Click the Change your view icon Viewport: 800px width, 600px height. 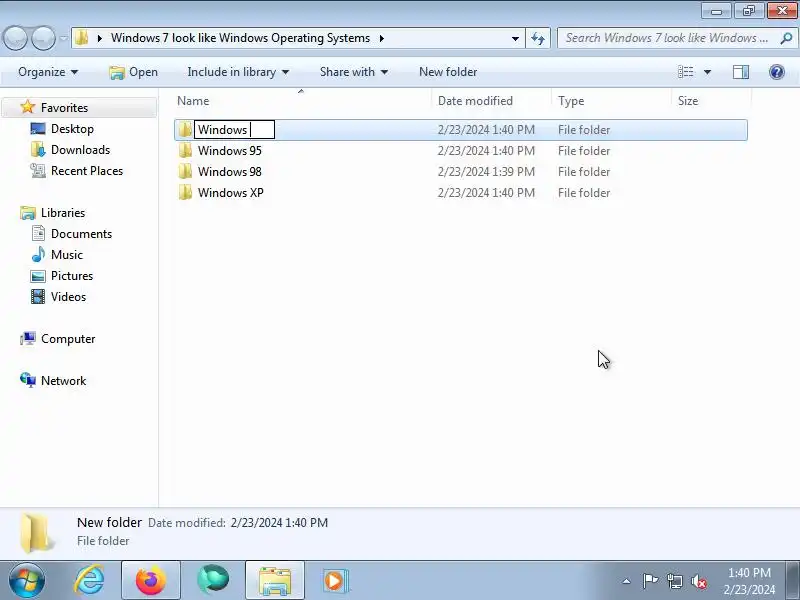coord(685,72)
